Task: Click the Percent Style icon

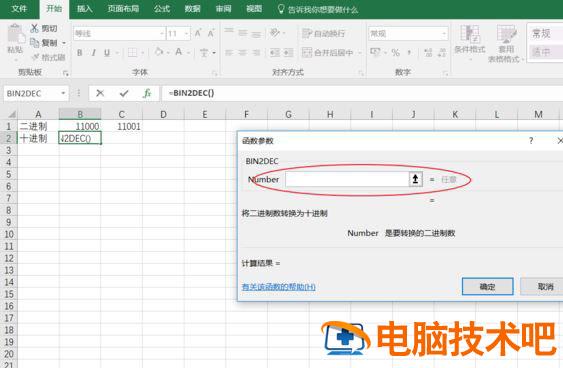Action: click(396, 52)
